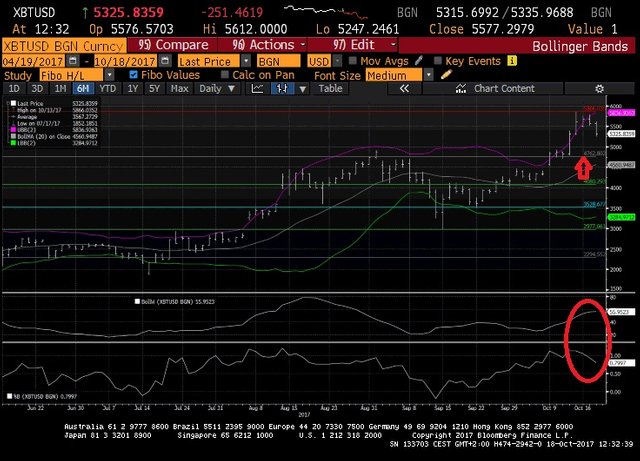Click the 0.7997 %B axis value
Image resolution: width=640 pixels, height=461 pixels.
tap(622, 363)
